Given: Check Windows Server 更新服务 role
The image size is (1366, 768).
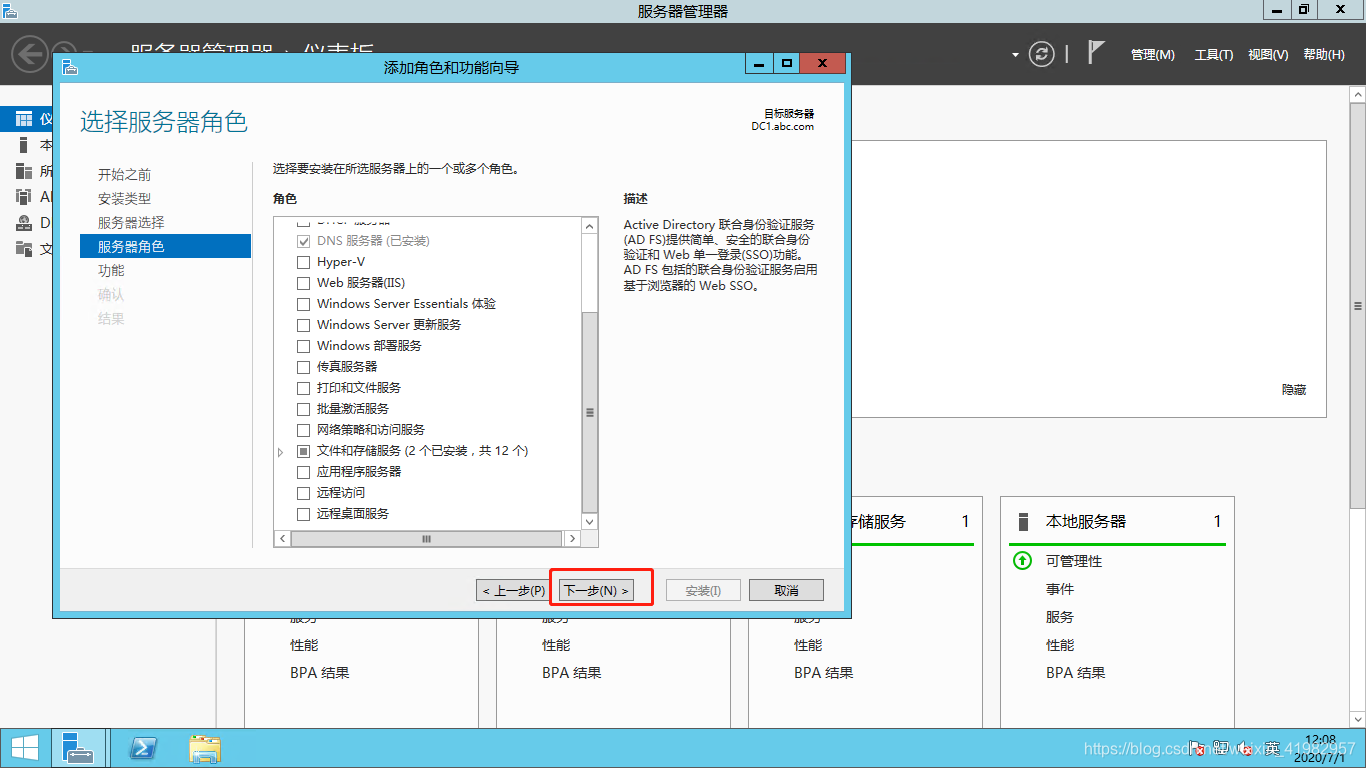Looking at the screenshot, I should (304, 325).
